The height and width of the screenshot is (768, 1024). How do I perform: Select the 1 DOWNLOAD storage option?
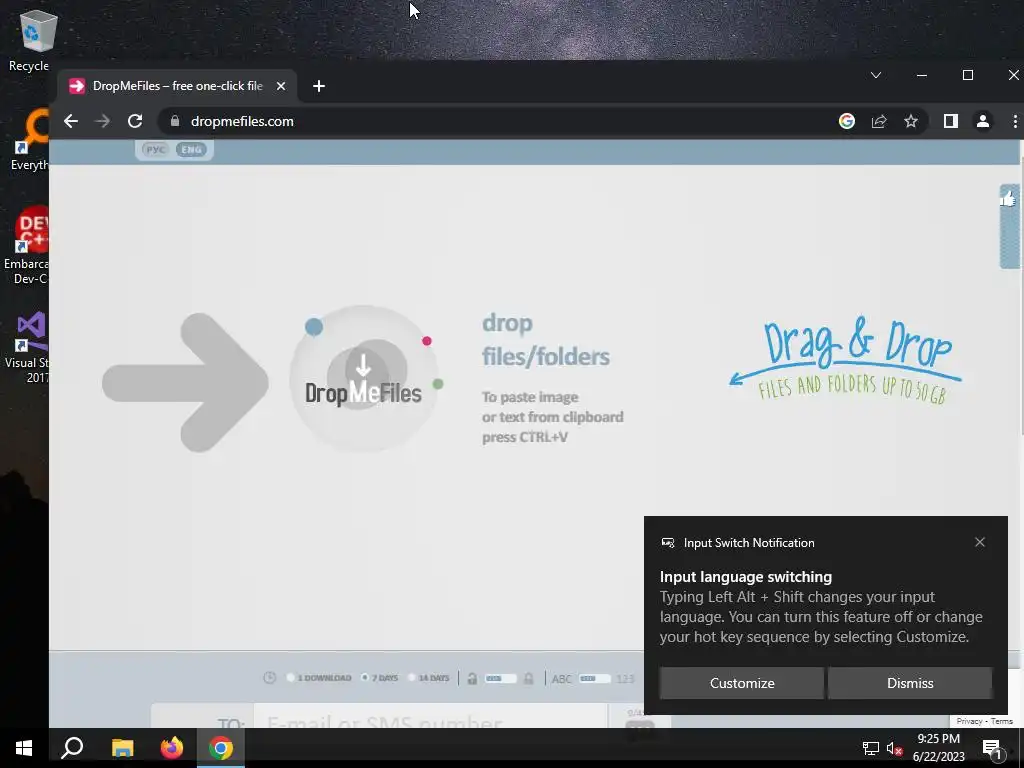[x=319, y=678]
